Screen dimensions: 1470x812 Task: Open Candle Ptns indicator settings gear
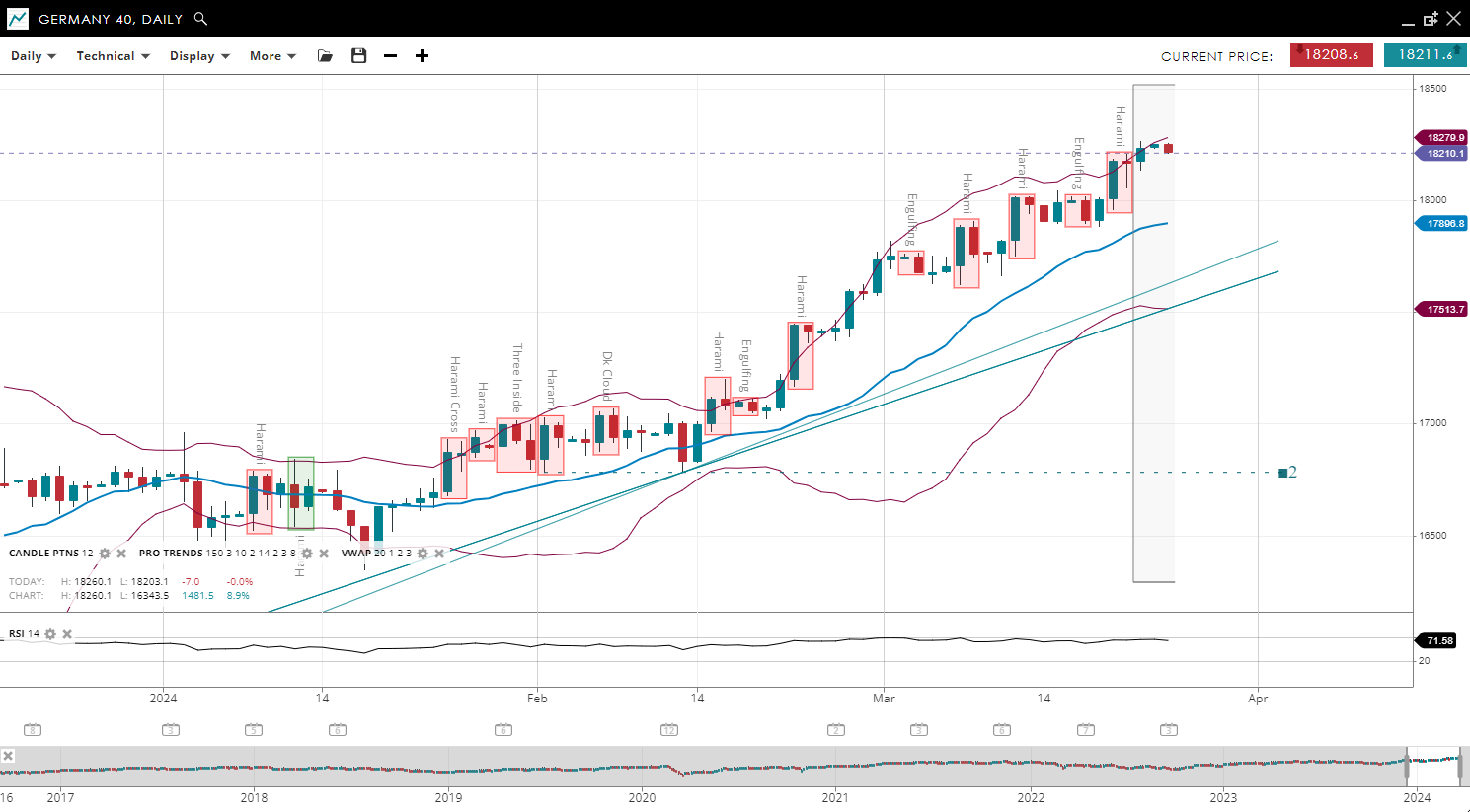[105, 554]
